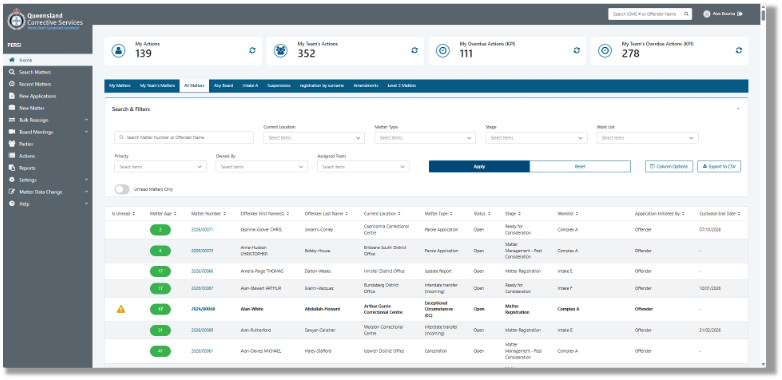Click My Team's Overdue Actions target icon

point(605,51)
